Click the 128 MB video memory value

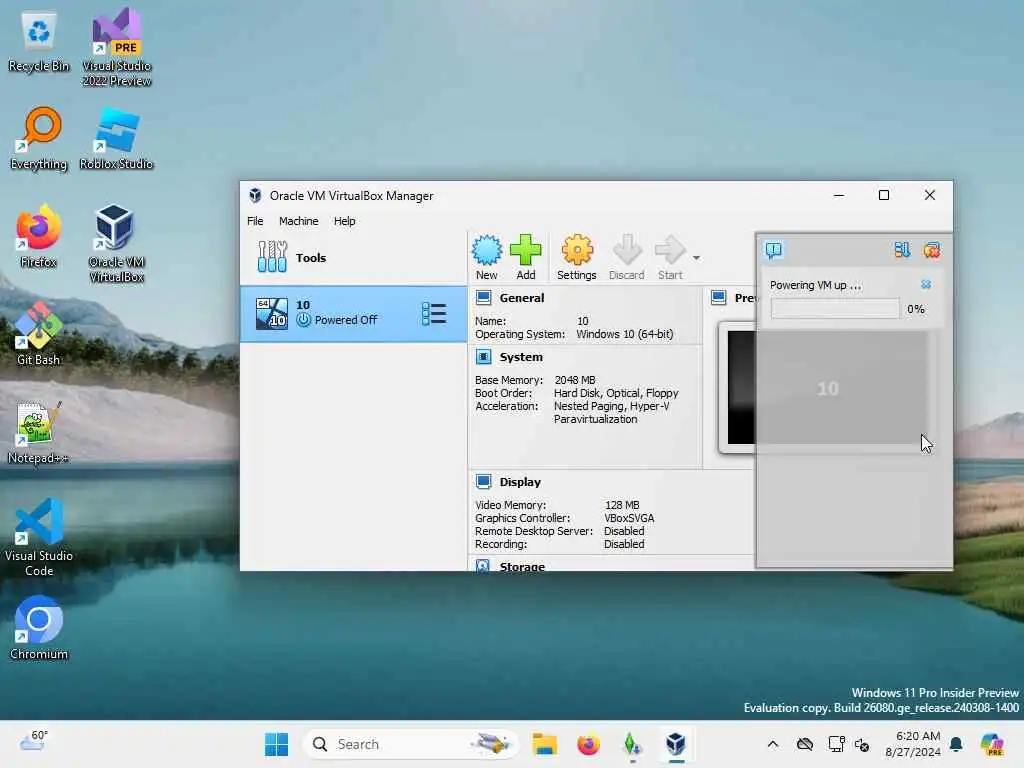pos(622,505)
